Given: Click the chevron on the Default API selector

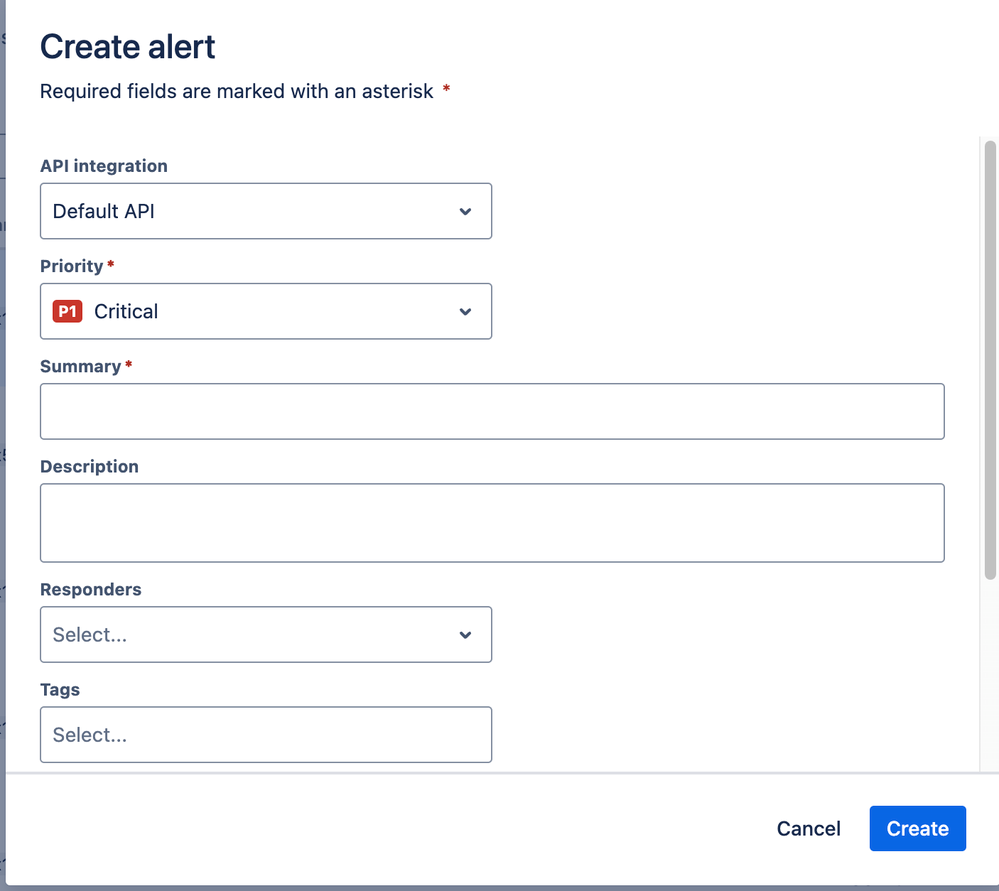Looking at the screenshot, I should 465,211.
